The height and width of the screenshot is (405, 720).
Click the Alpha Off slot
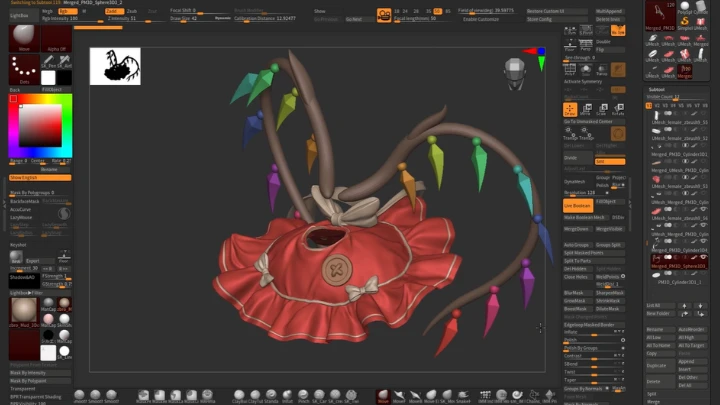(56, 39)
